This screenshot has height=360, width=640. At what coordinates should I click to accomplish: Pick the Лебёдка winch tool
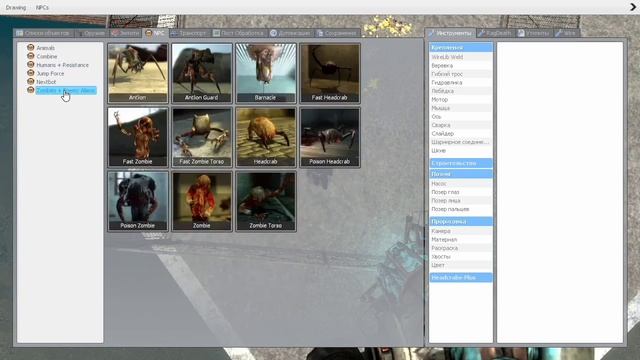click(461, 91)
